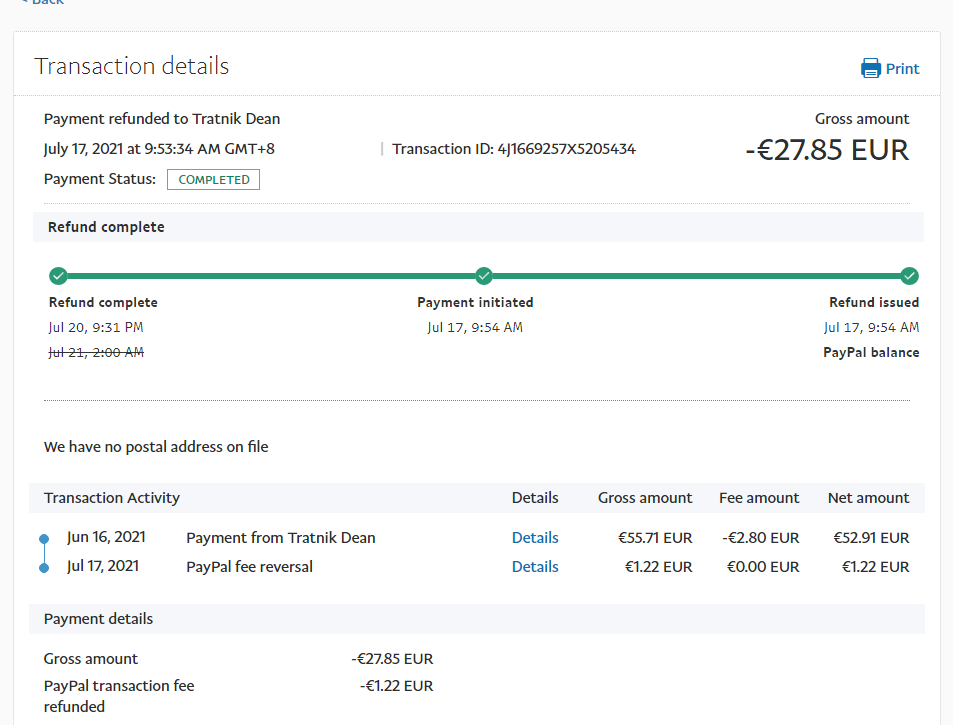Click the Transaction Activity column header
Image resolution: width=953 pixels, height=725 pixels.
(112, 498)
